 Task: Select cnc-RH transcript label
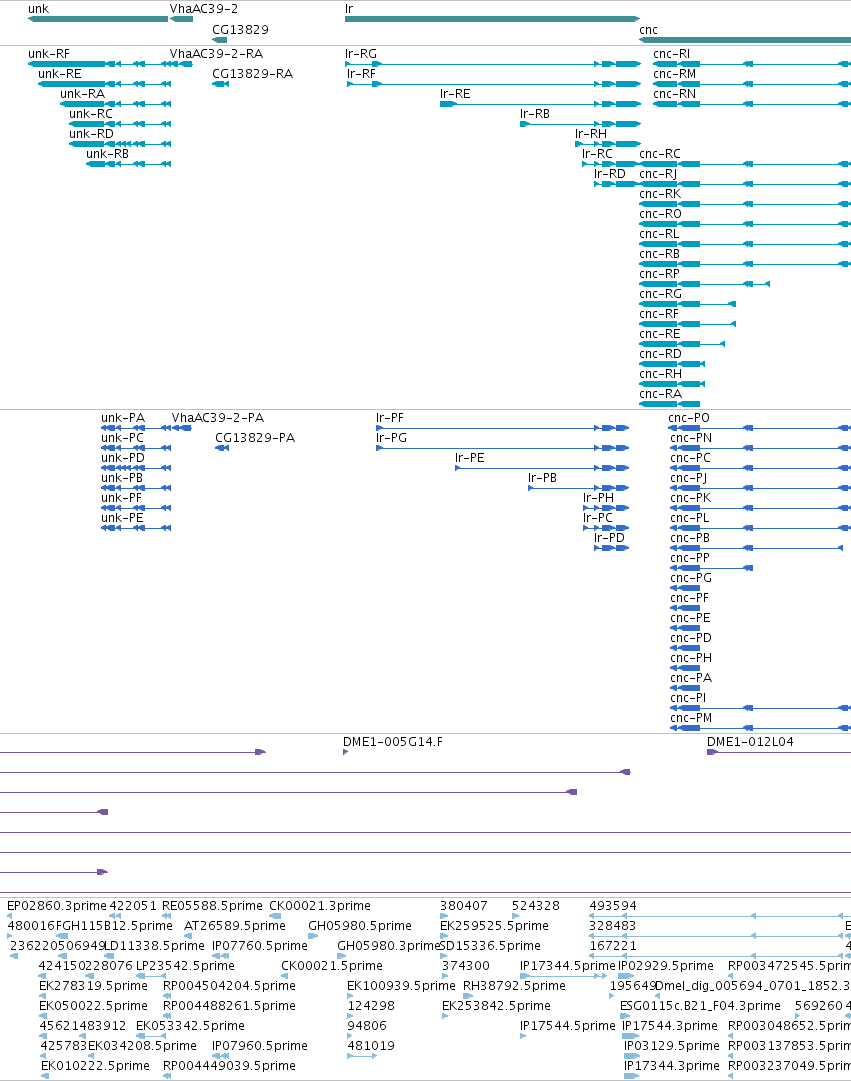(x=661, y=374)
